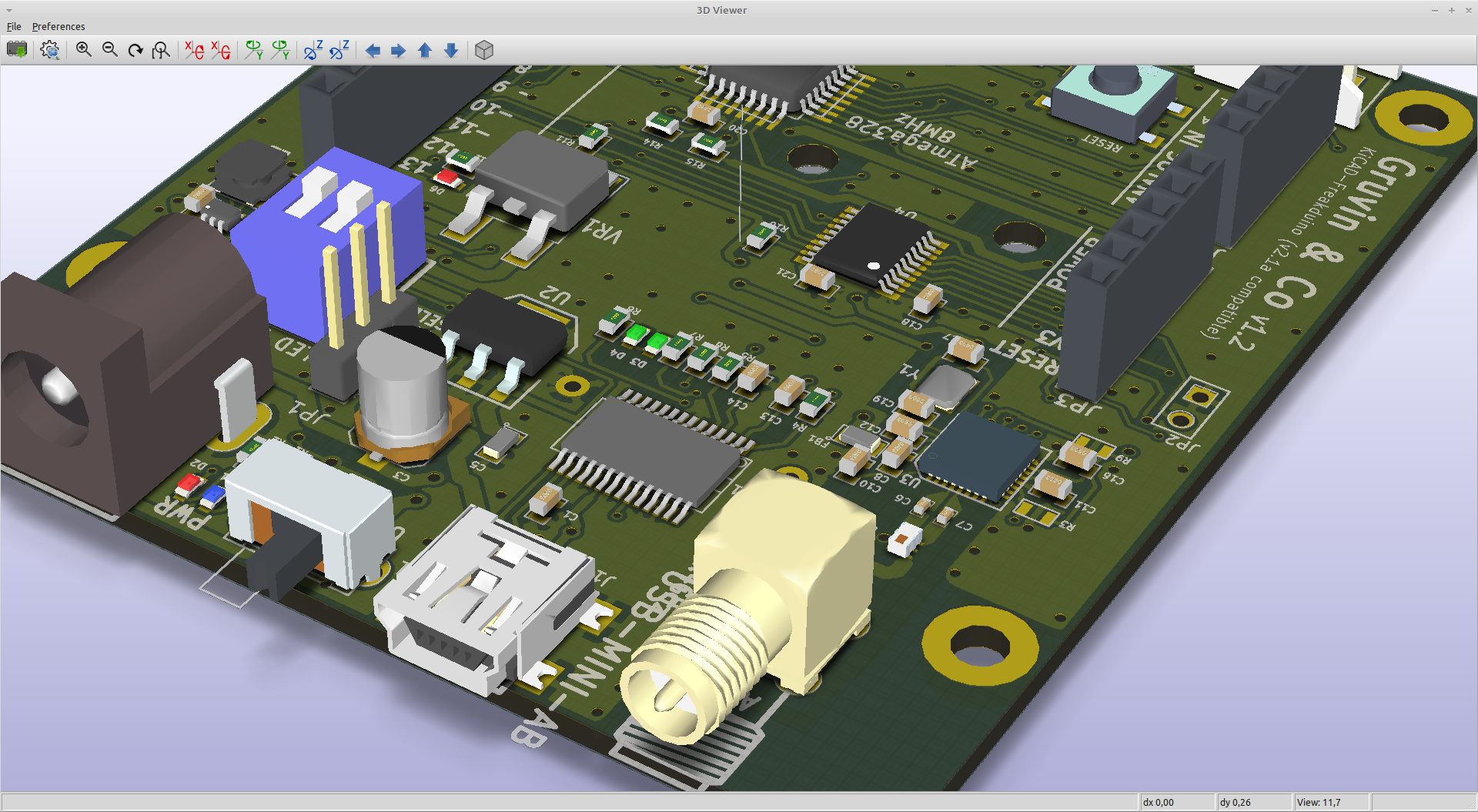Rotate Z counterclockwise using second blue icon
The height and width of the screenshot is (812, 1478).
(x=339, y=50)
